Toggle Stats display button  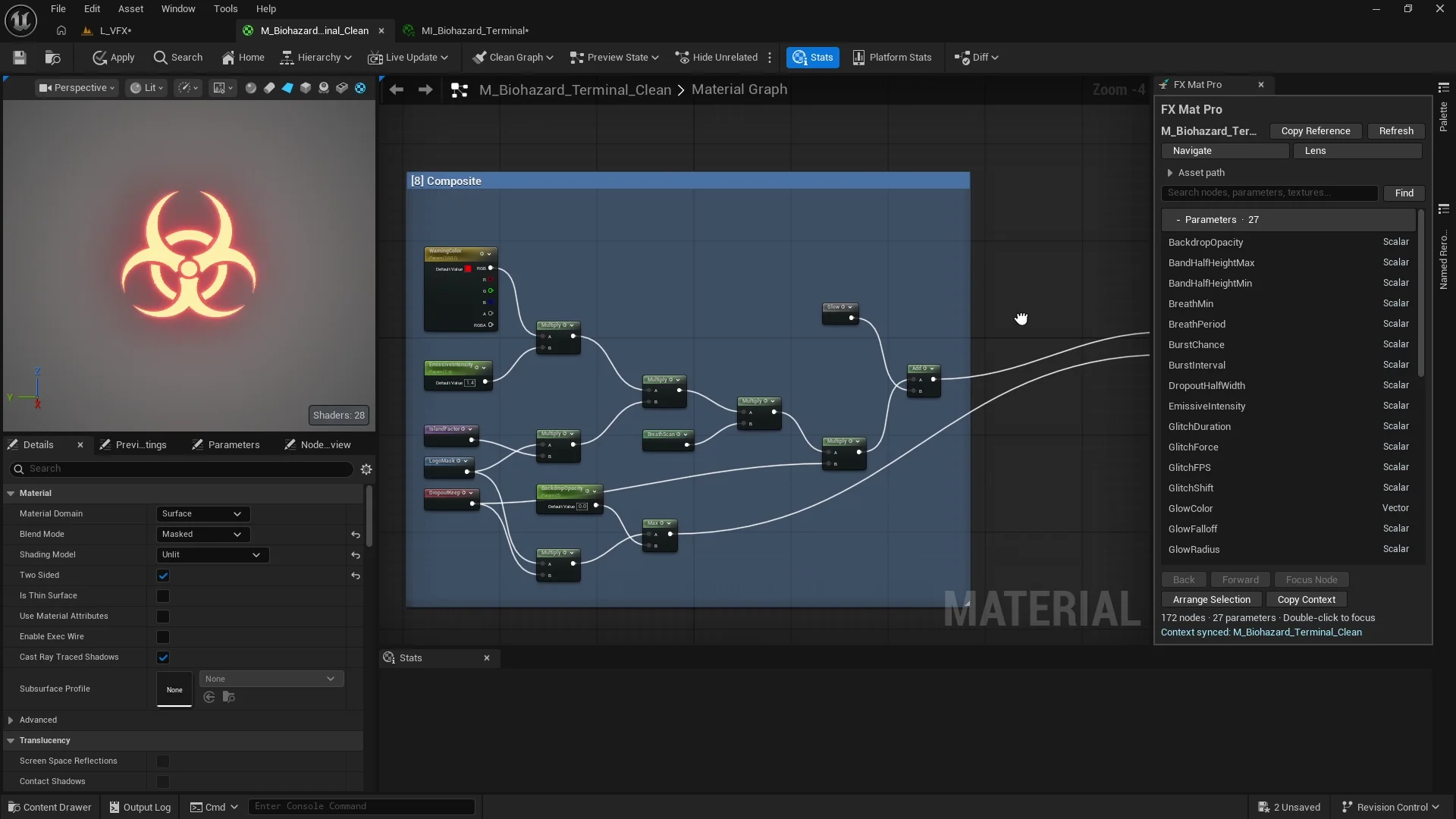(x=813, y=58)
